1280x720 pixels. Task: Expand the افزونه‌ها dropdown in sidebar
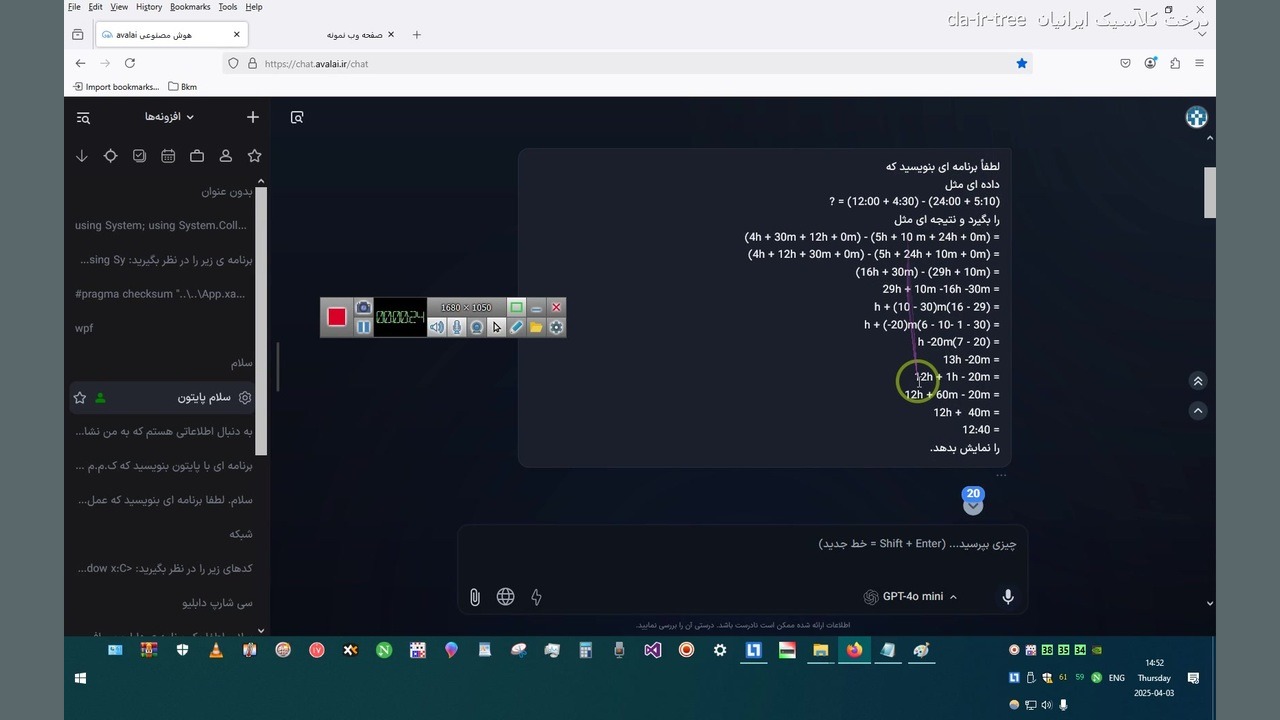169,117
